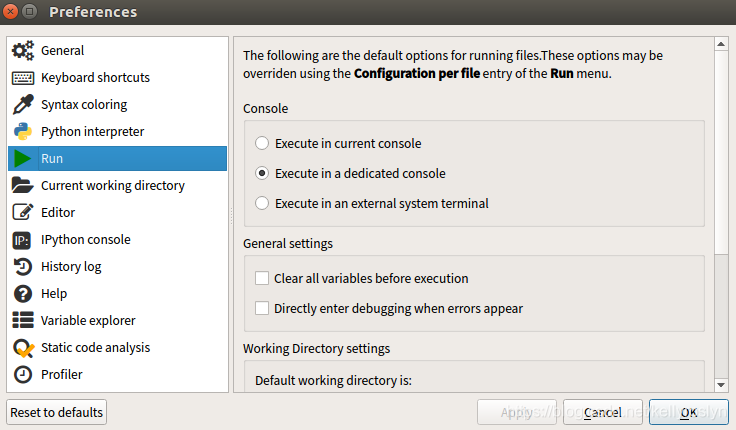736x430 pixels.
Task: Select the Editor pencil icon
Action: click(22, 213)
